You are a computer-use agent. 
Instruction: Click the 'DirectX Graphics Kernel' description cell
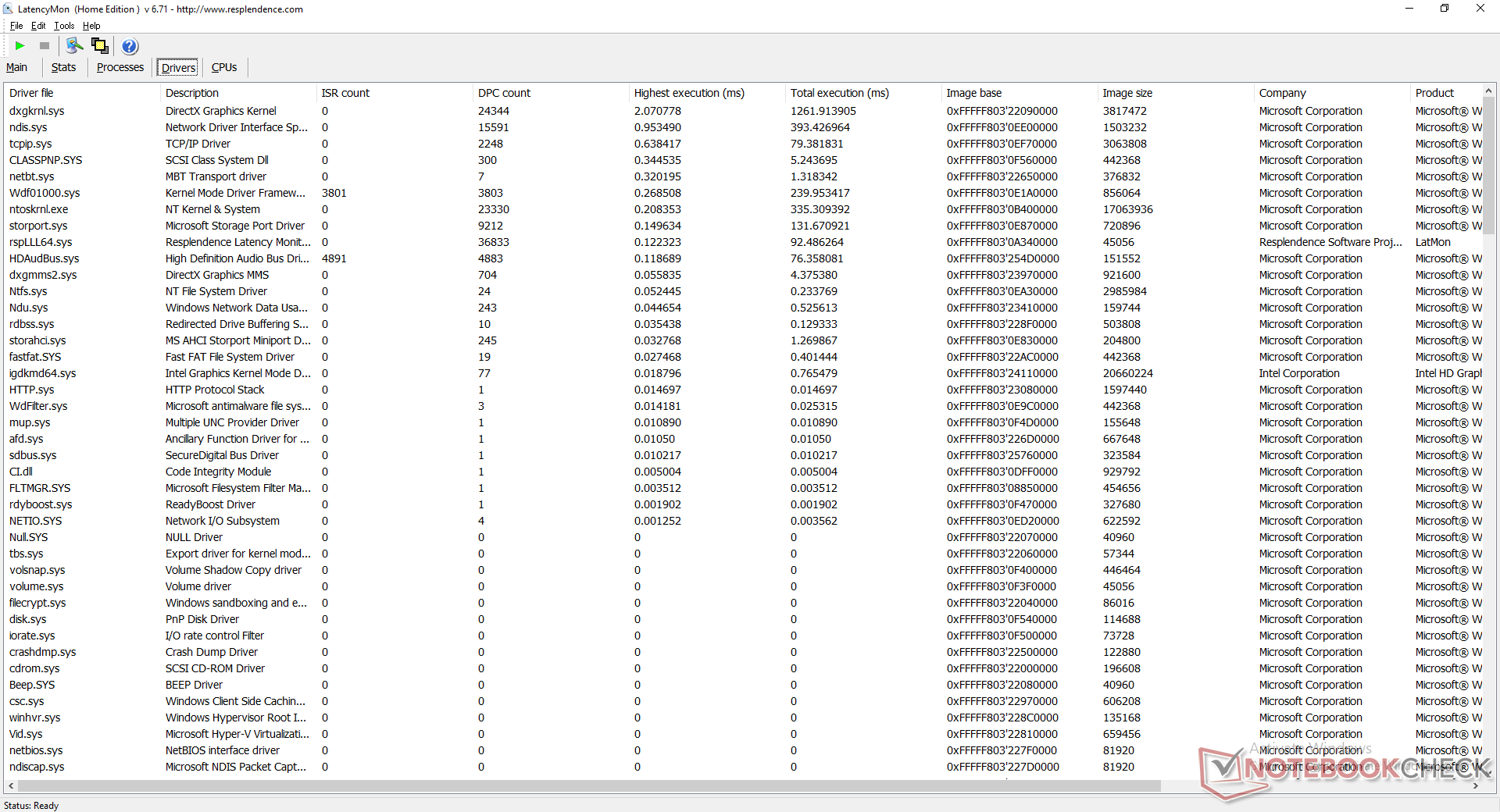(x=221, y=111)
